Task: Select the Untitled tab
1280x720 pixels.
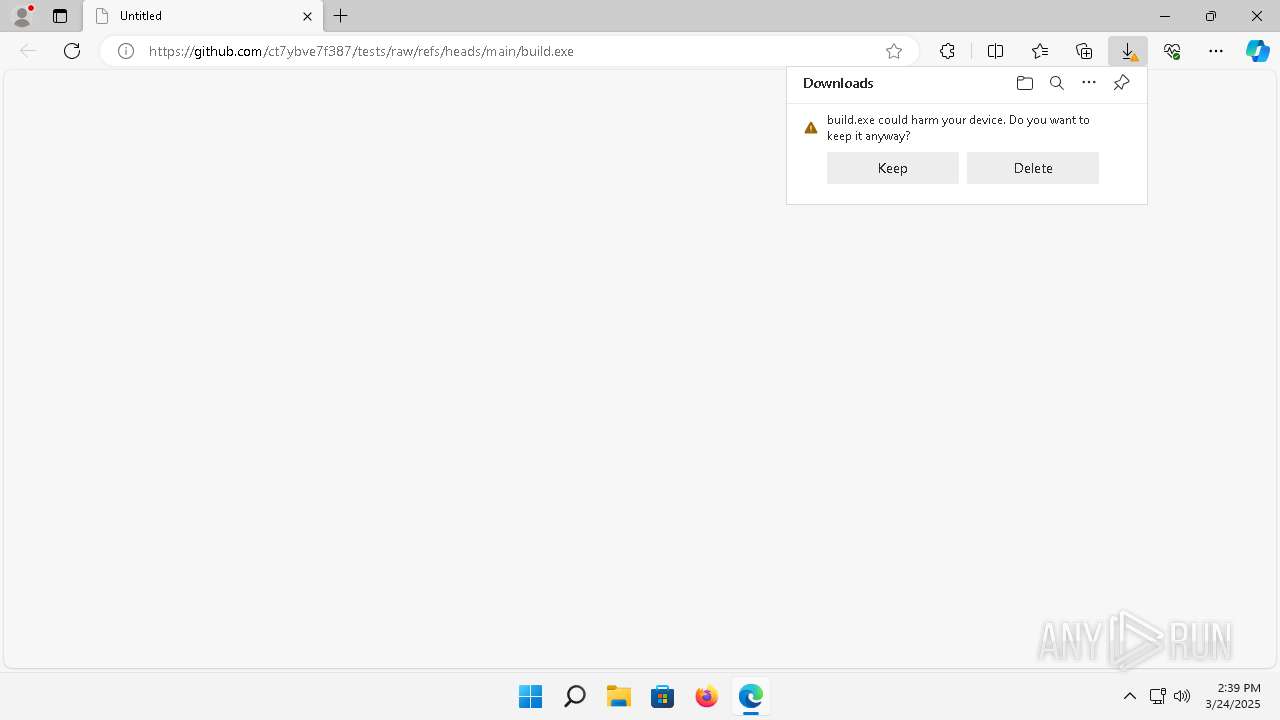Action: click(x=203, y=16)
